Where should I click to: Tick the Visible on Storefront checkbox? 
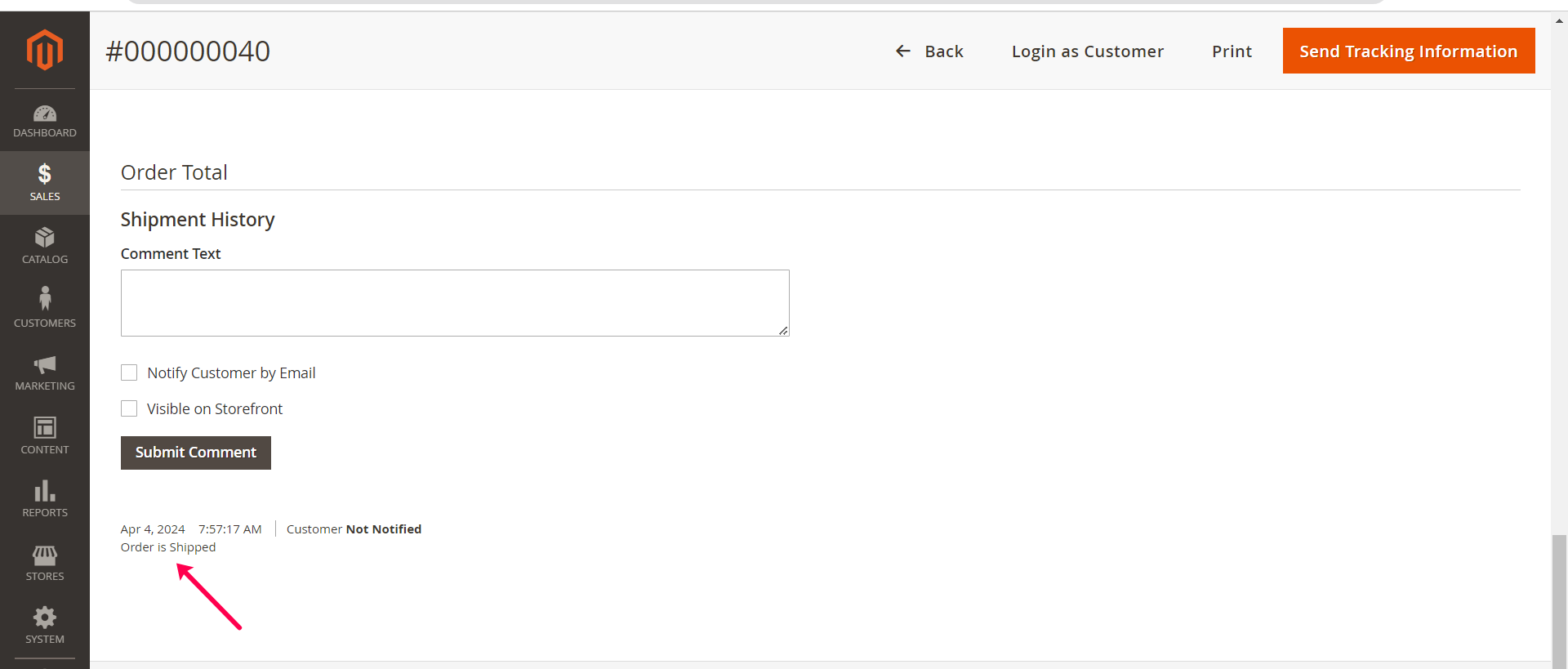[129, 408]
